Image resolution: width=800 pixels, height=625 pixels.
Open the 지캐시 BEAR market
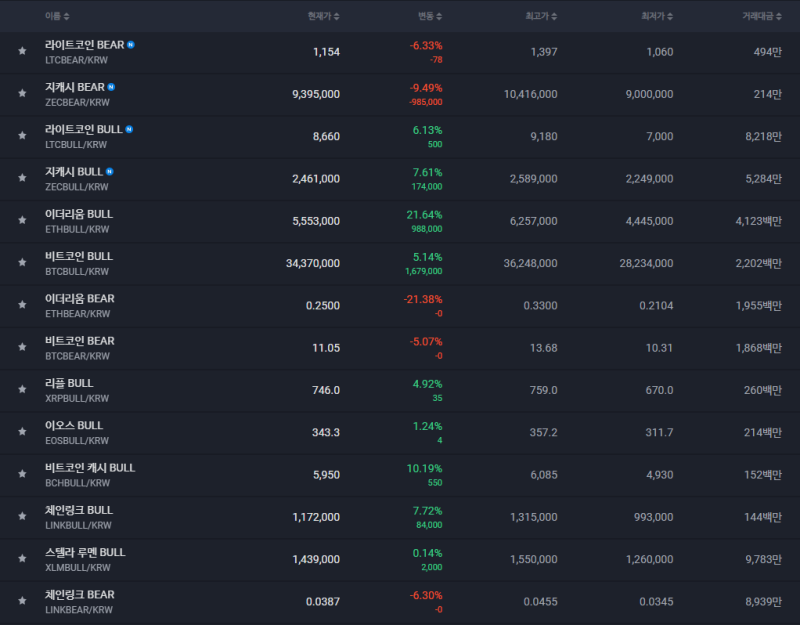pos(75,87)
